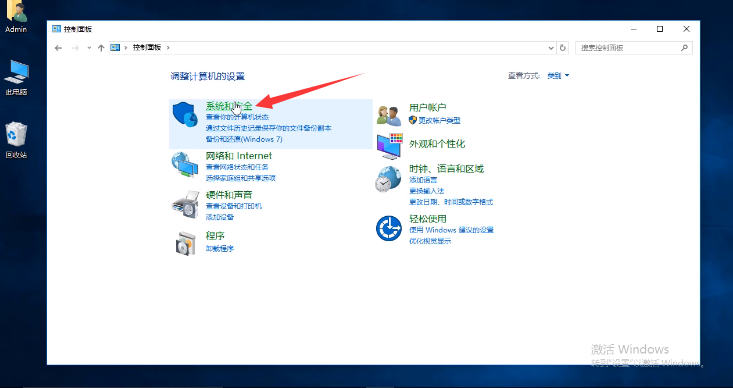Open the 时钟、语言和区域 heading link
The height and width of the screenshot is (388, 733).
(x=446, y=169)
